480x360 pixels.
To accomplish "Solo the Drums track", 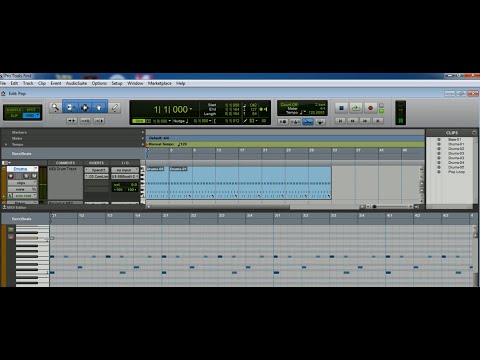I will coord(26,176).
